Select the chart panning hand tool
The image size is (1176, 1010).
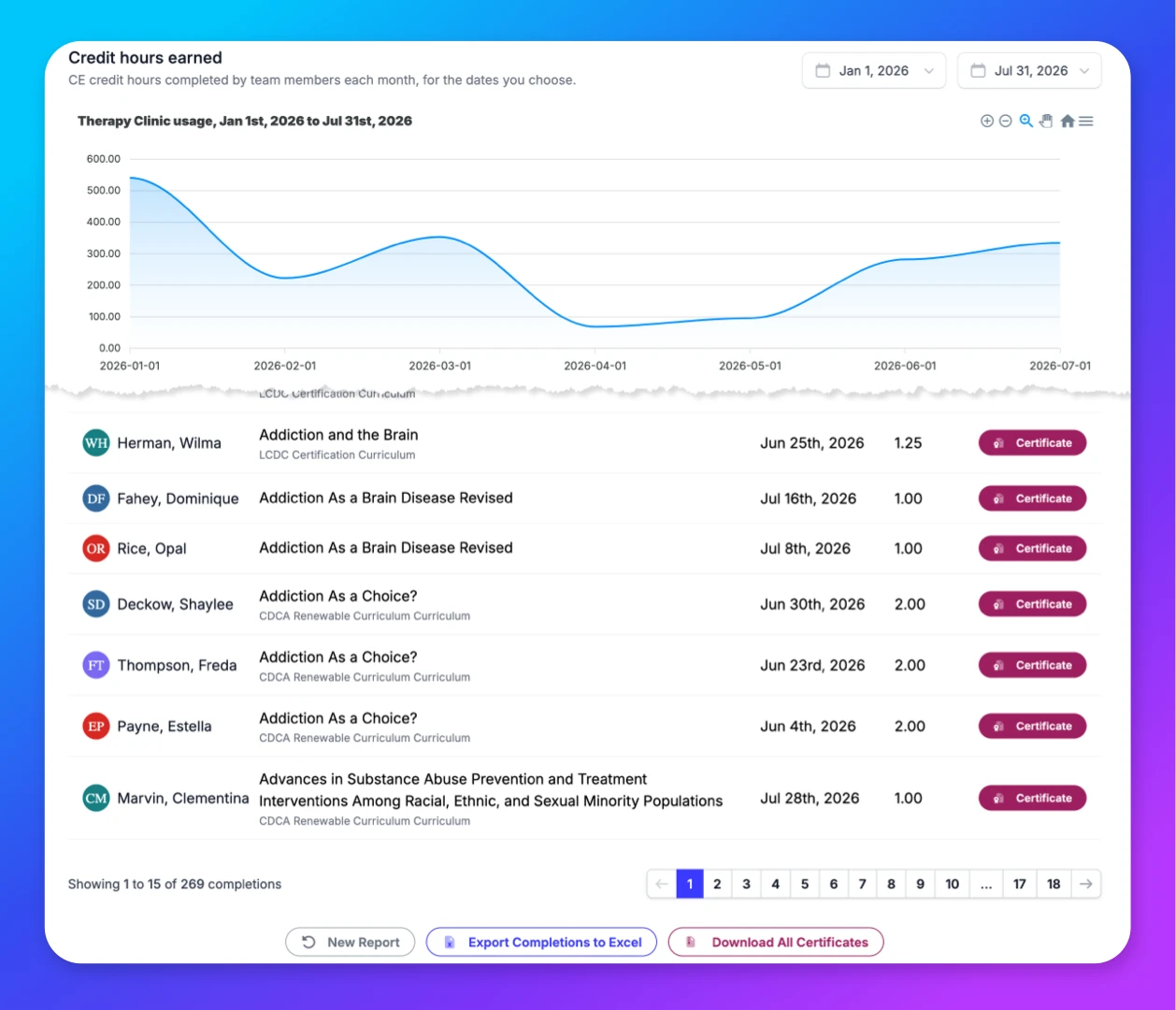click(1046, 121)
